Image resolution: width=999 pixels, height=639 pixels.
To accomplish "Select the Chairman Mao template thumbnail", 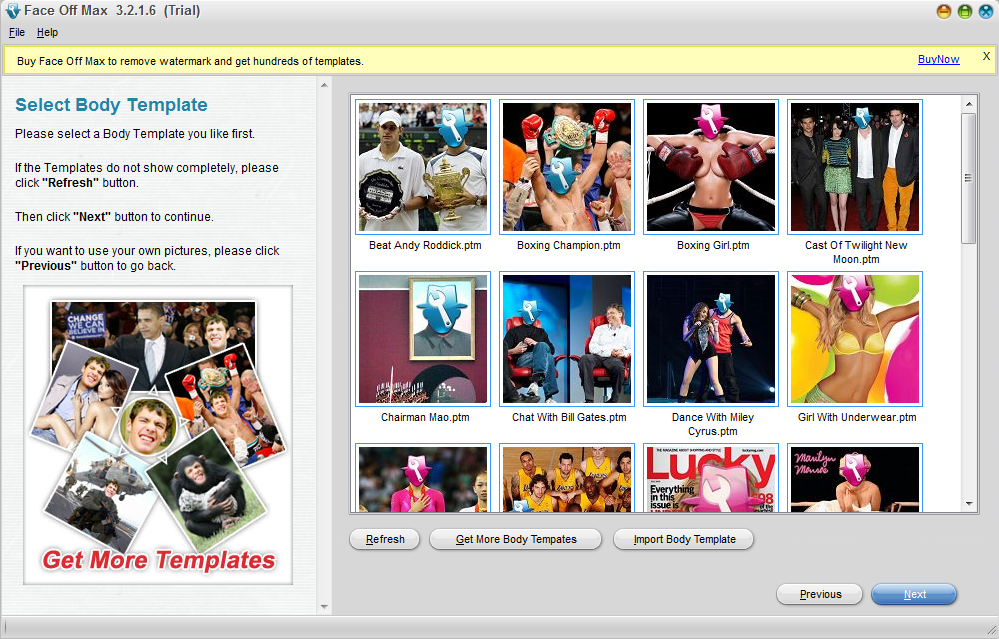I will click(423, 339).
